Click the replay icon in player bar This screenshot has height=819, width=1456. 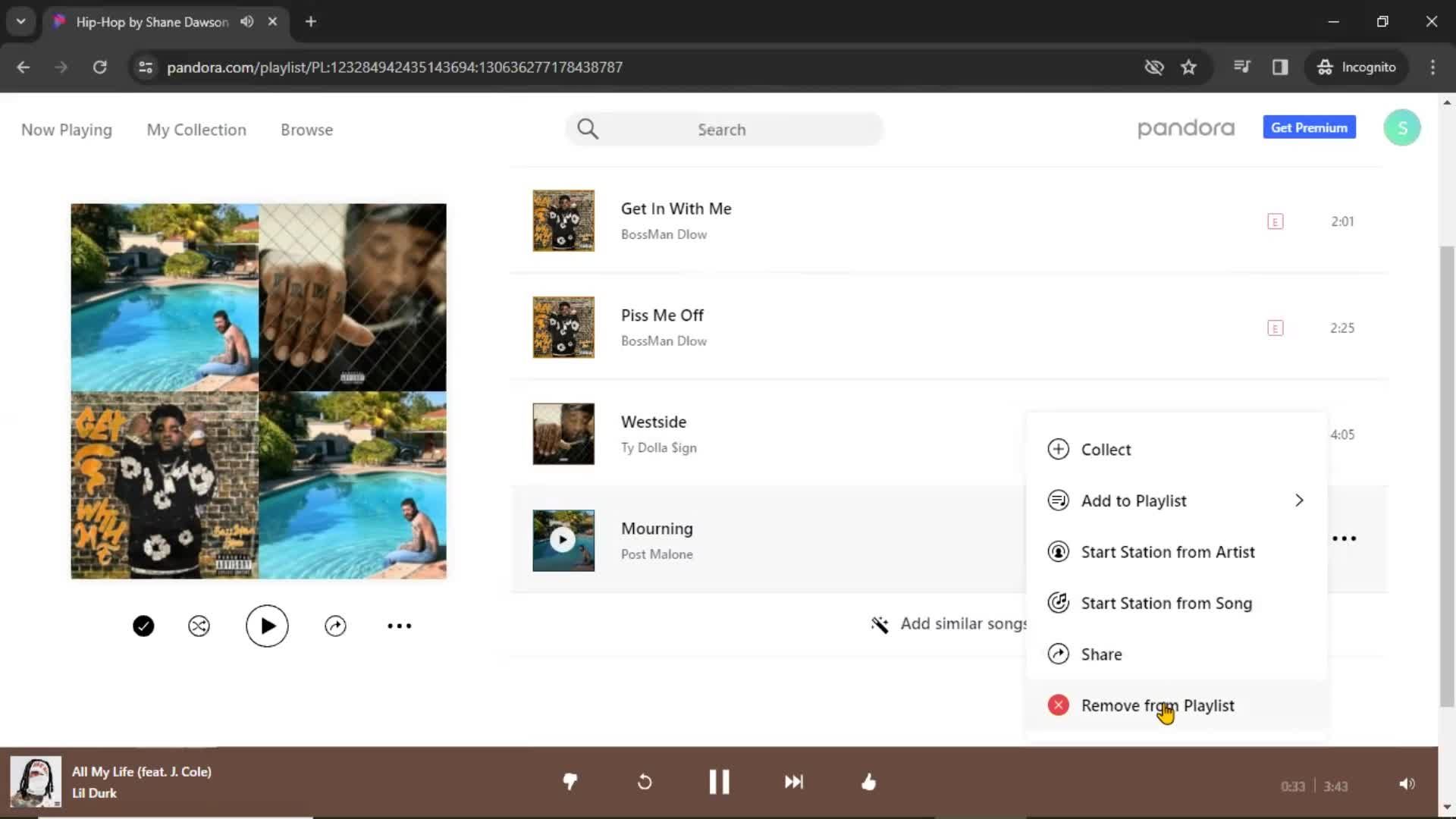click(x=645, y=782)
